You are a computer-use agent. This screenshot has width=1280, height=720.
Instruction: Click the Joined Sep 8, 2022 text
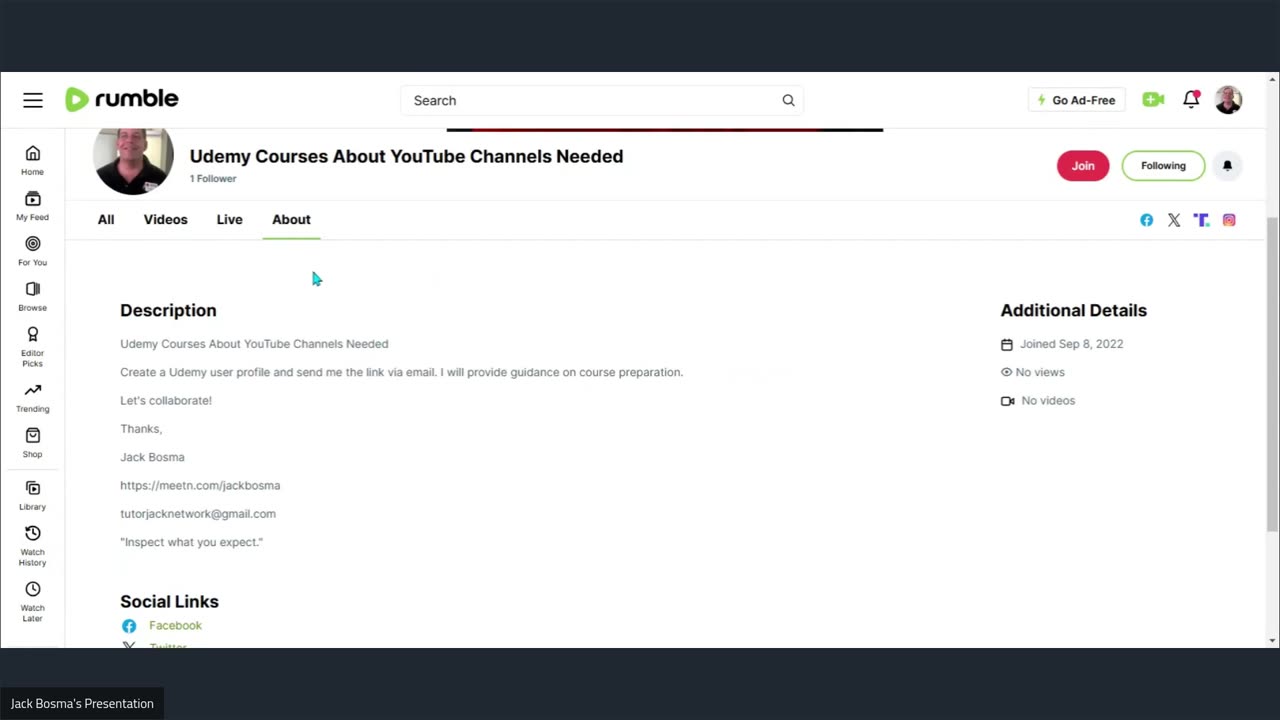[1071, 344]
